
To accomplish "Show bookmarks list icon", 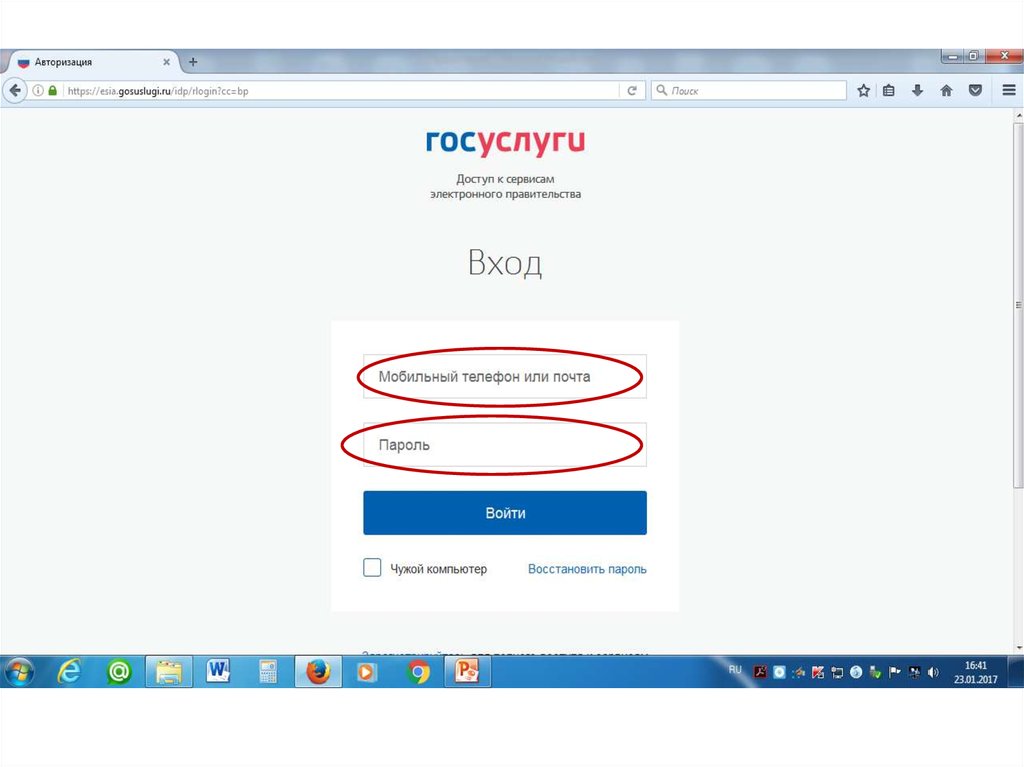I will (x=889, y=90).
